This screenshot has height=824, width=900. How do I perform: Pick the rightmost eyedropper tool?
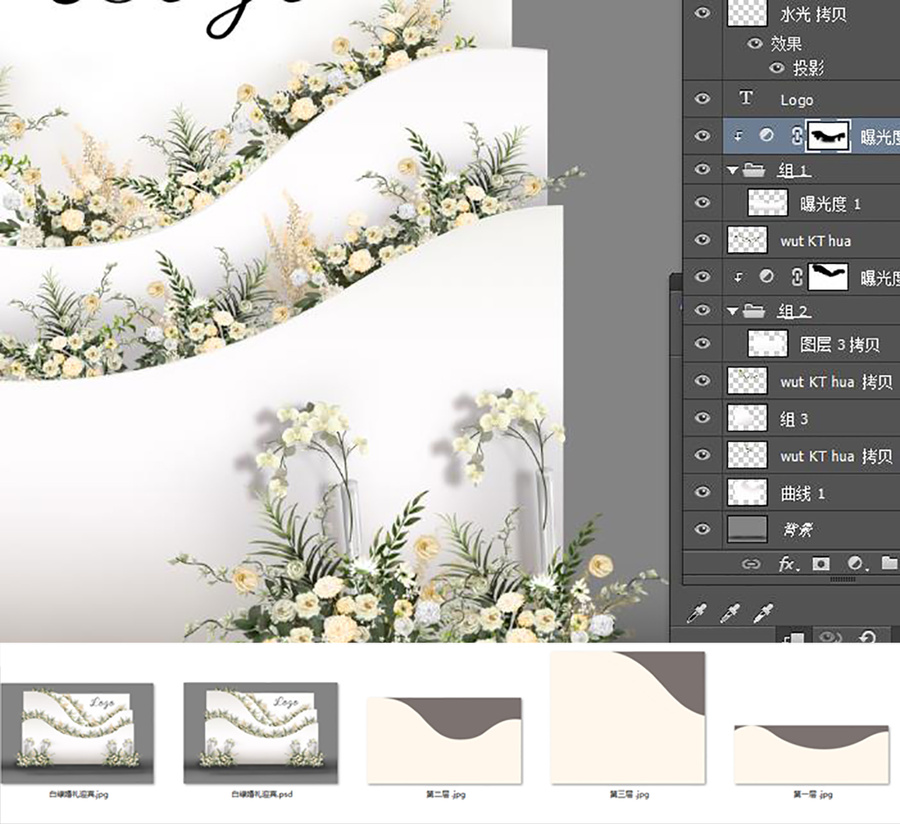point(764,613)
